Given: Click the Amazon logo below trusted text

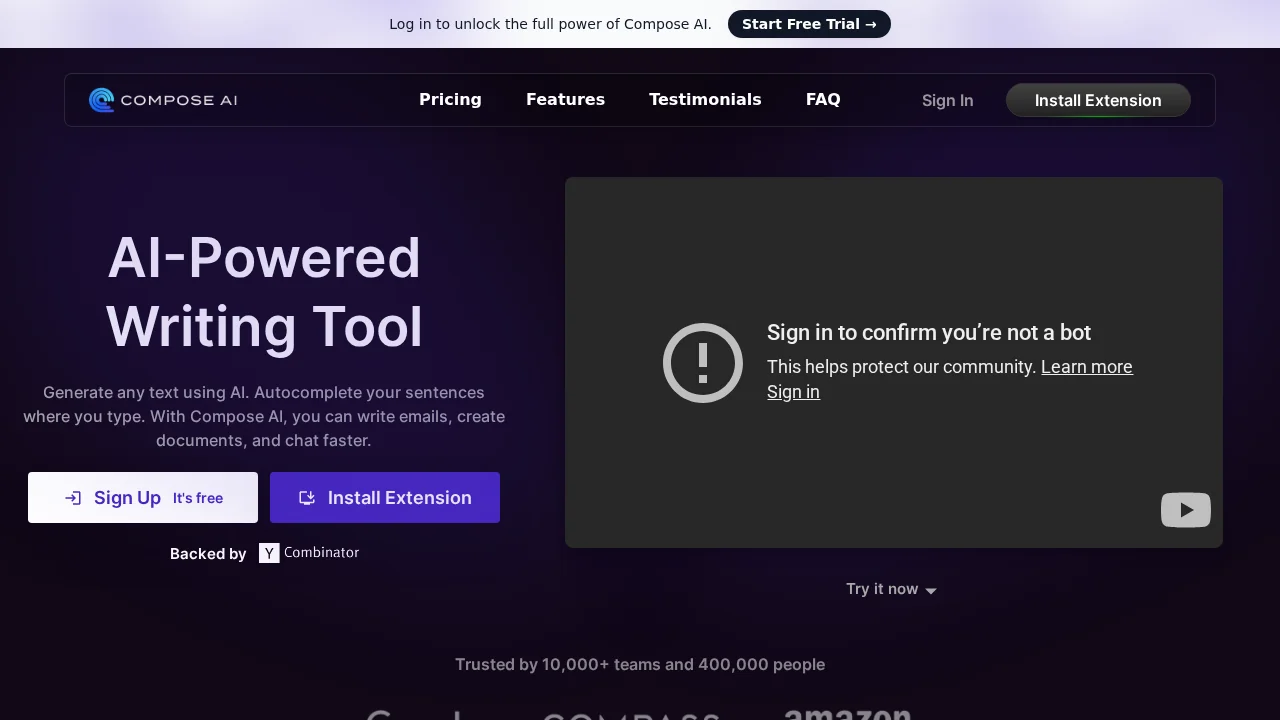Looking at the screenshot, I should (x=847, y=713).
